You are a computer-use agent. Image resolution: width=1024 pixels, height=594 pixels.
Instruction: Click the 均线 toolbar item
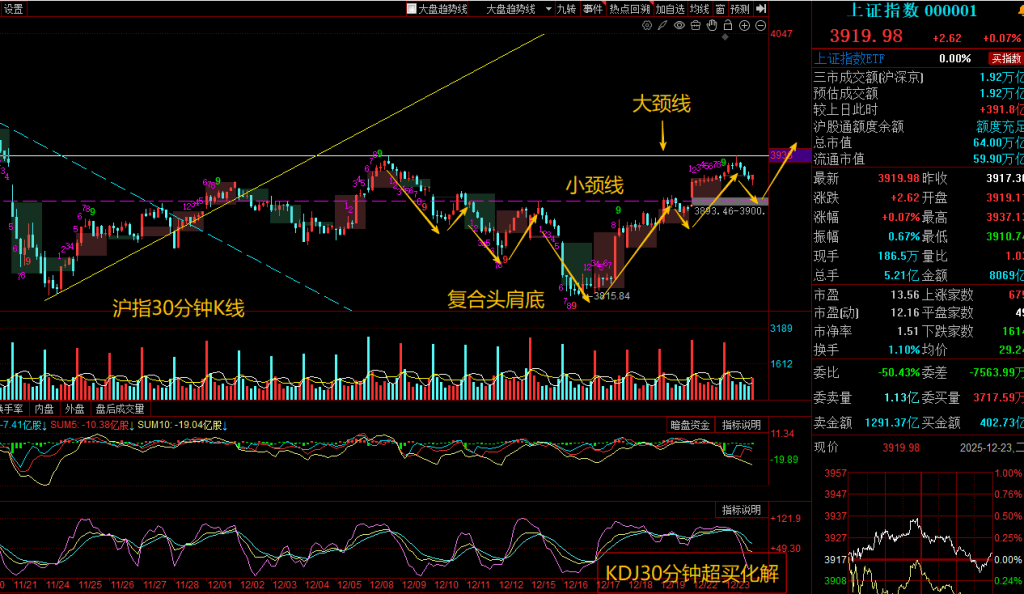click(x=699, y=9)
